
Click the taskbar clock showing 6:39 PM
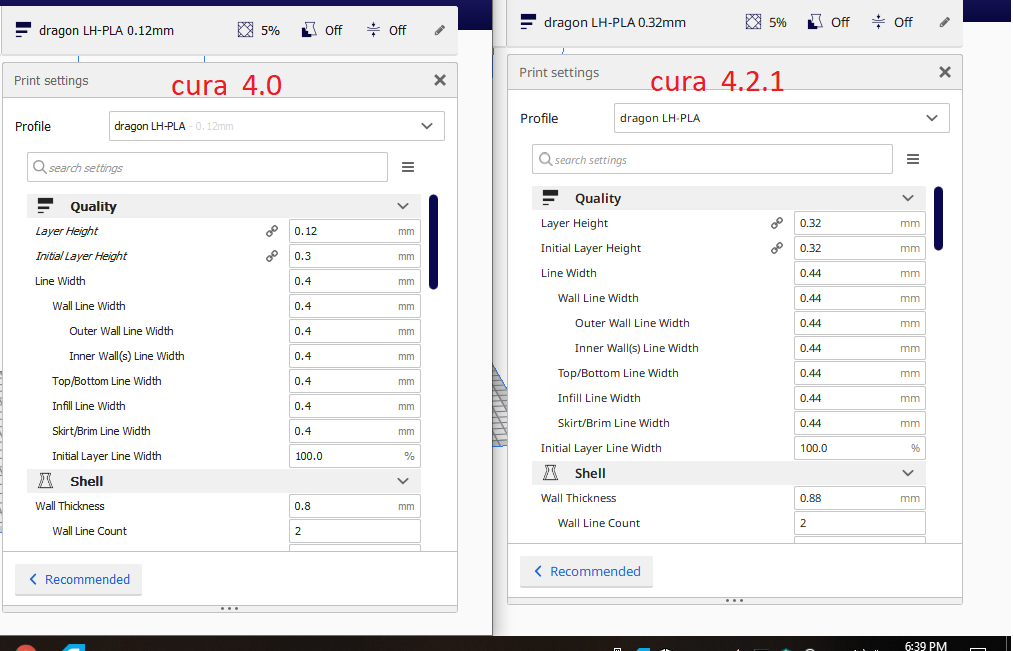tap(925, 645)
